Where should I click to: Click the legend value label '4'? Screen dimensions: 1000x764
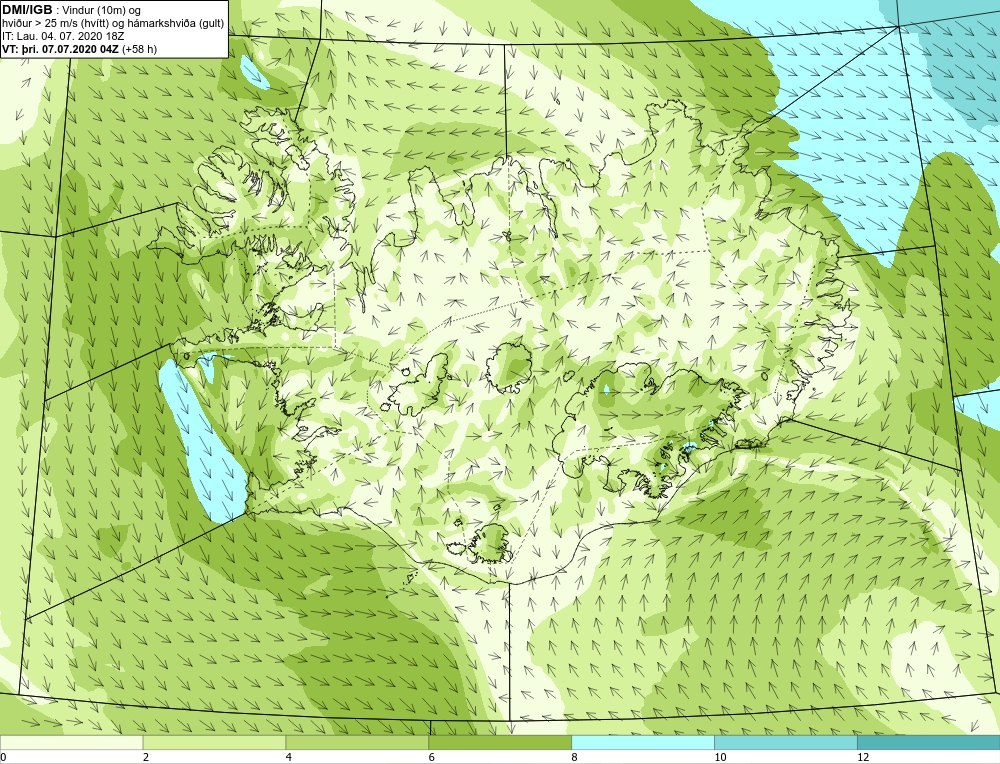coord(289,757)
